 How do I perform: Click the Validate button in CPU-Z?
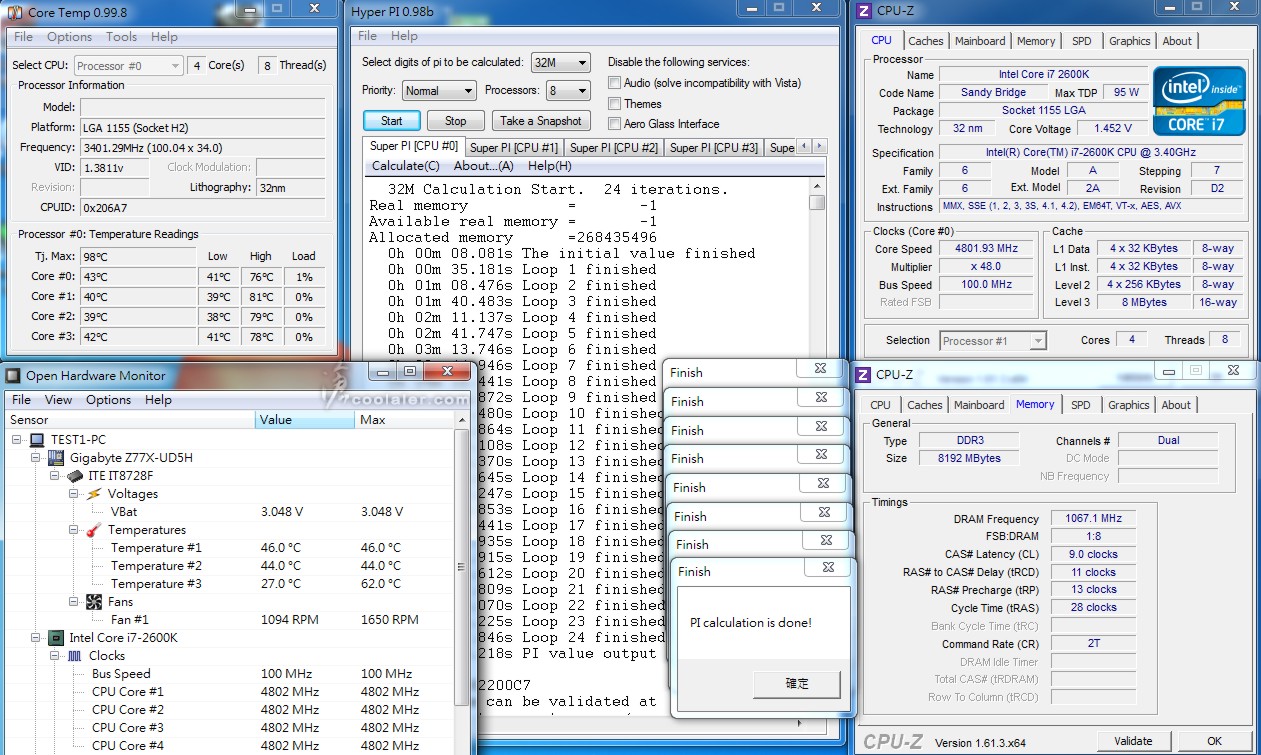click(1132, 741)
